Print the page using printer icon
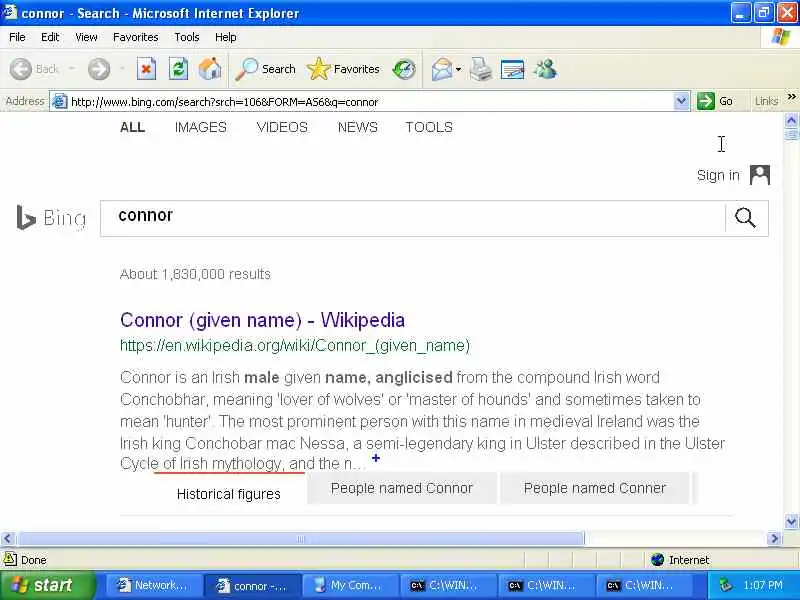800x600 pixels. (x=480, y=69)
